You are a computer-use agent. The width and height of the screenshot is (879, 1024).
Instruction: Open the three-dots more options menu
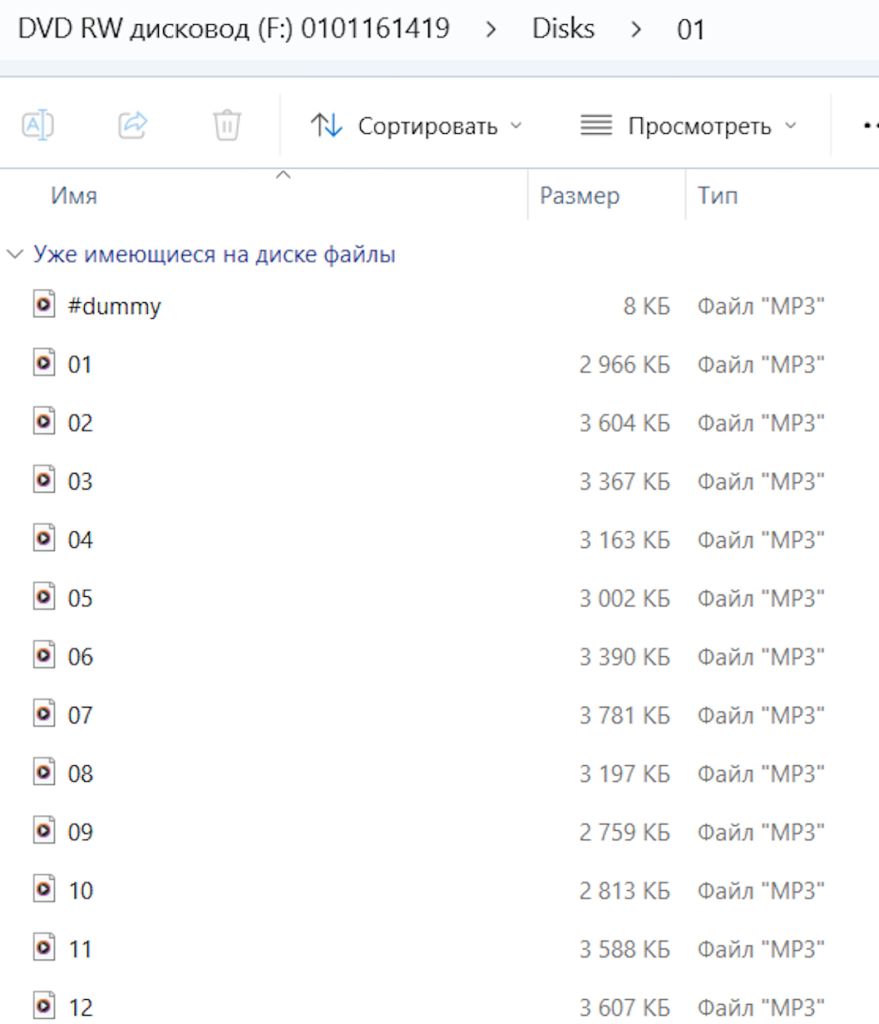tap(871, 125)
